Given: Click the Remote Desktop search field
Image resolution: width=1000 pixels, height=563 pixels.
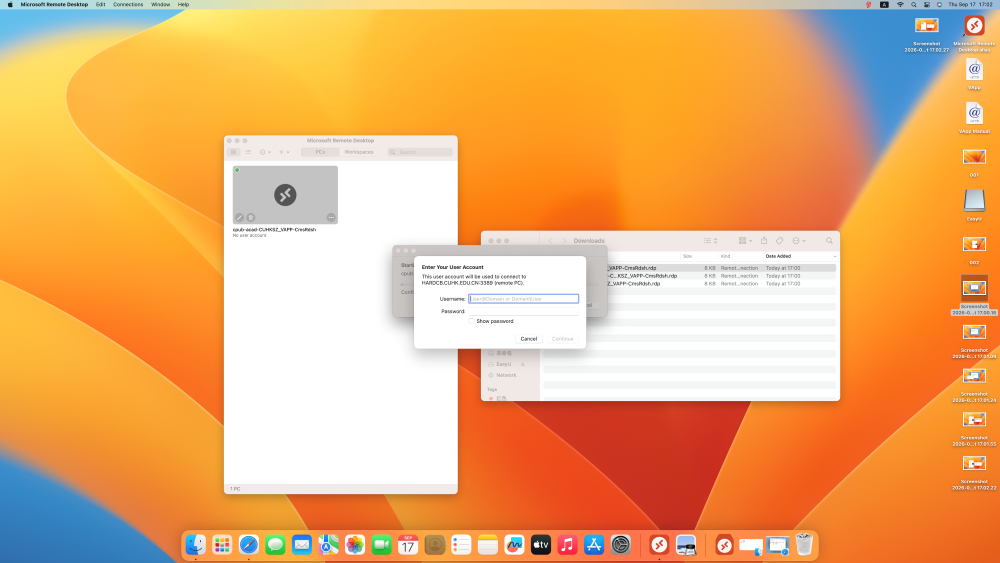Looking at the screenshot, I should pos(420,152).
